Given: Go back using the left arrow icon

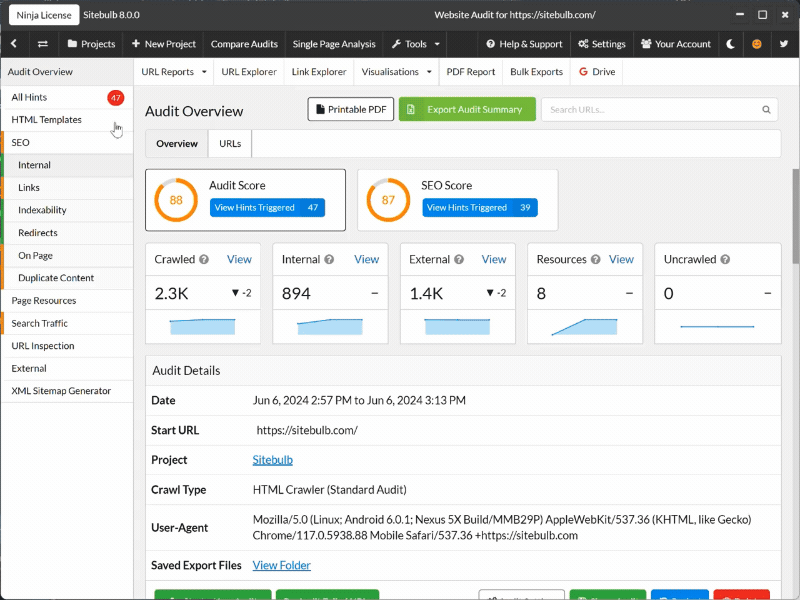Looking at the screenshot, I should pyautogui.click(x=14, y=44).
